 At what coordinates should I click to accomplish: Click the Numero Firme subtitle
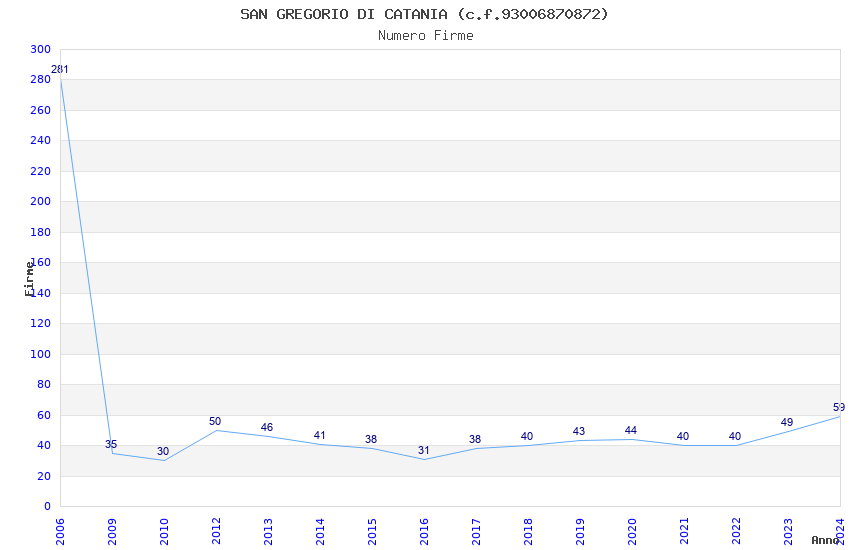[x=426, y=36]
